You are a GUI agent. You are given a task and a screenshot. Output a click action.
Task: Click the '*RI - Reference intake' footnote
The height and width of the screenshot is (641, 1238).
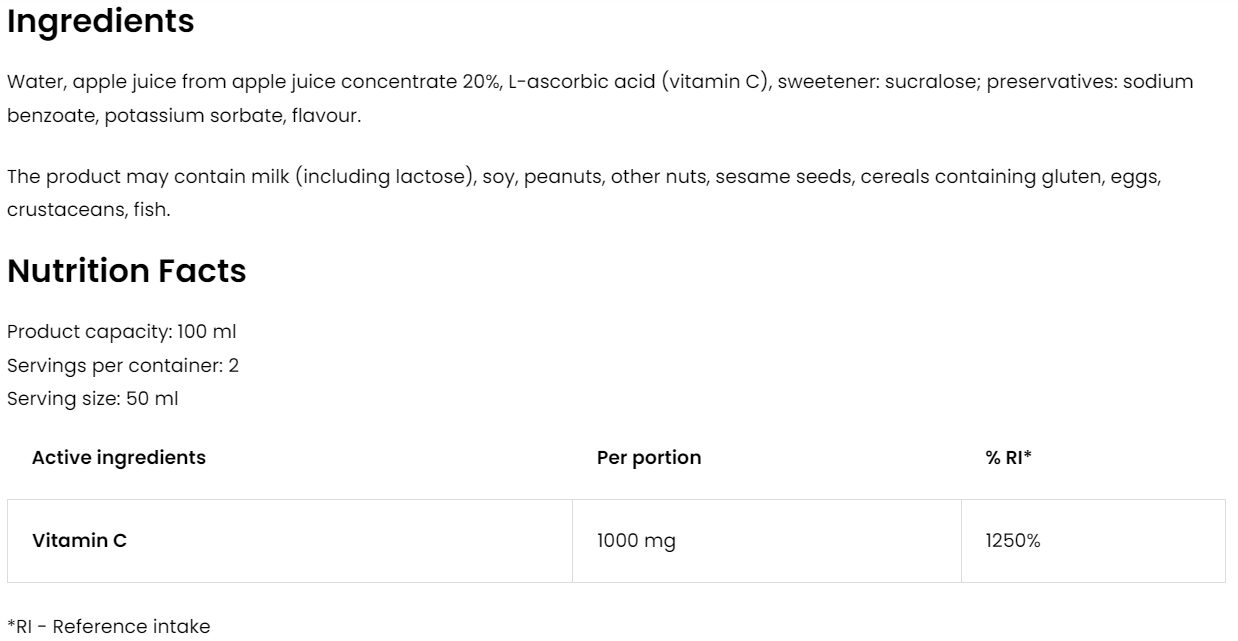(x=109, y=627)
